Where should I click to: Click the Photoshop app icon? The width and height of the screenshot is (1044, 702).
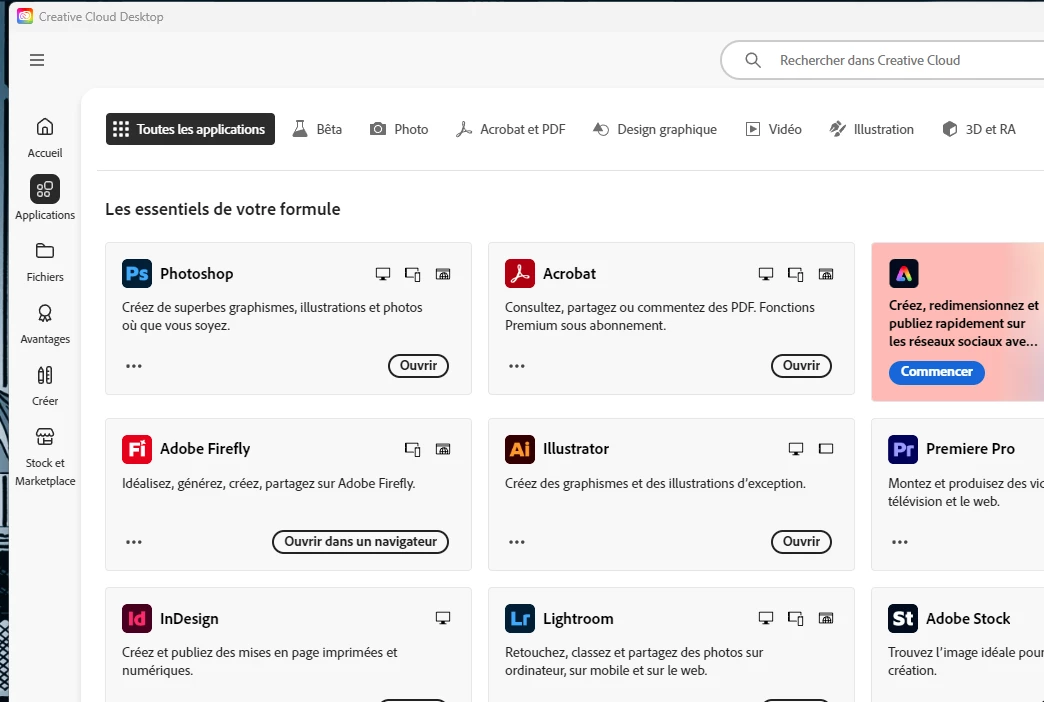136,274
